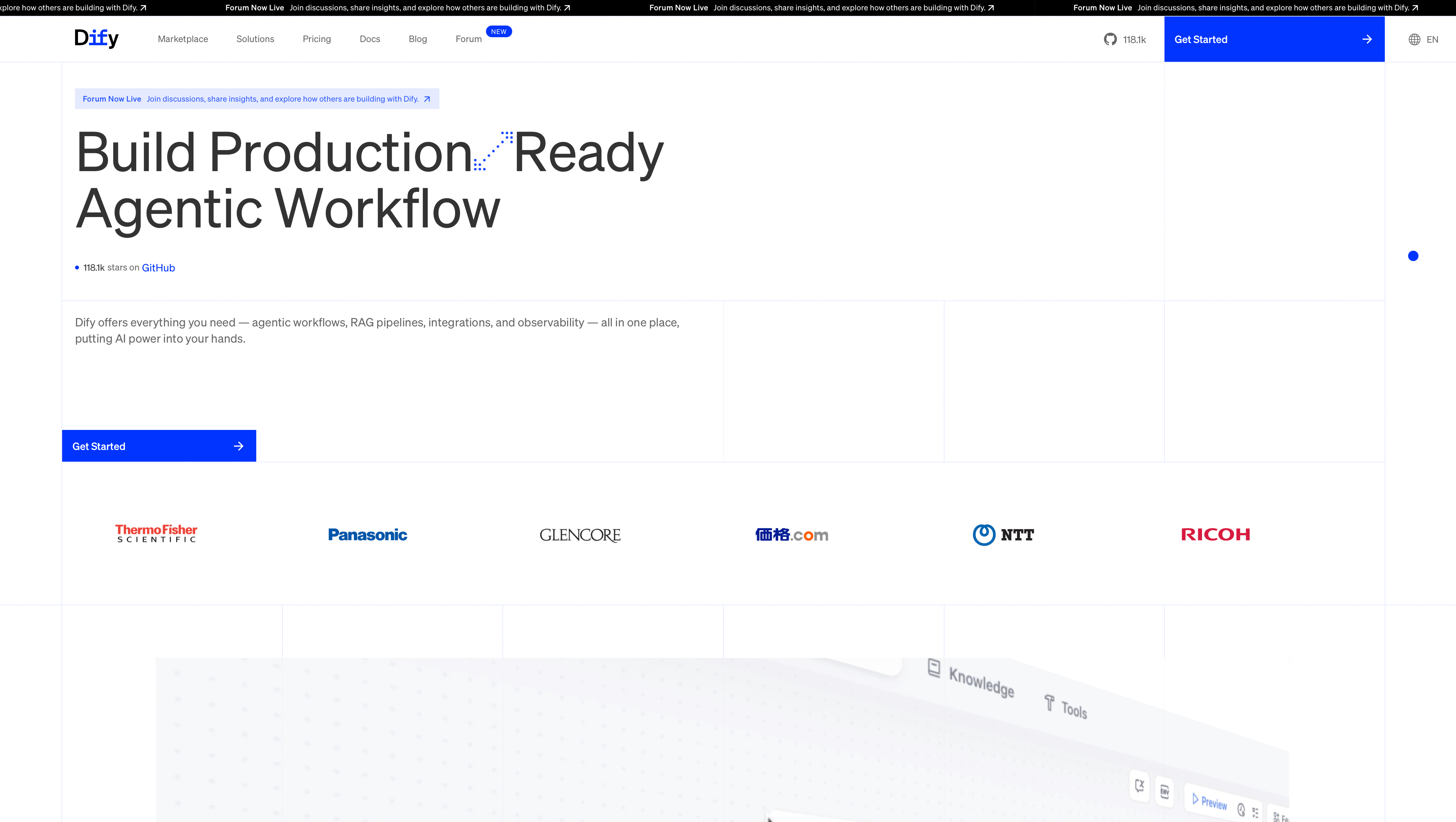The image size is (1456, 822).
Task: Click the Glencore logo
Action: point(580,534)
